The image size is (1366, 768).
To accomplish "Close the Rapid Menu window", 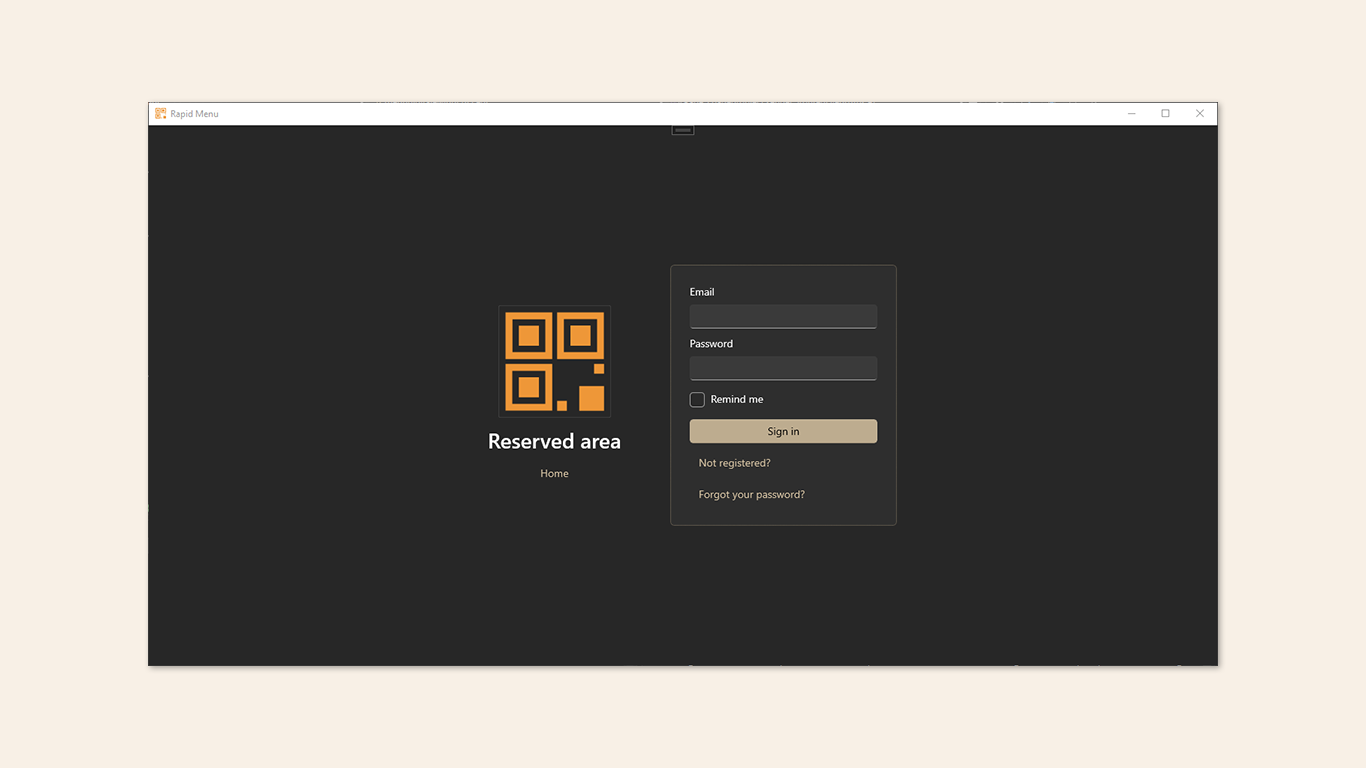I will point(1200,114).
